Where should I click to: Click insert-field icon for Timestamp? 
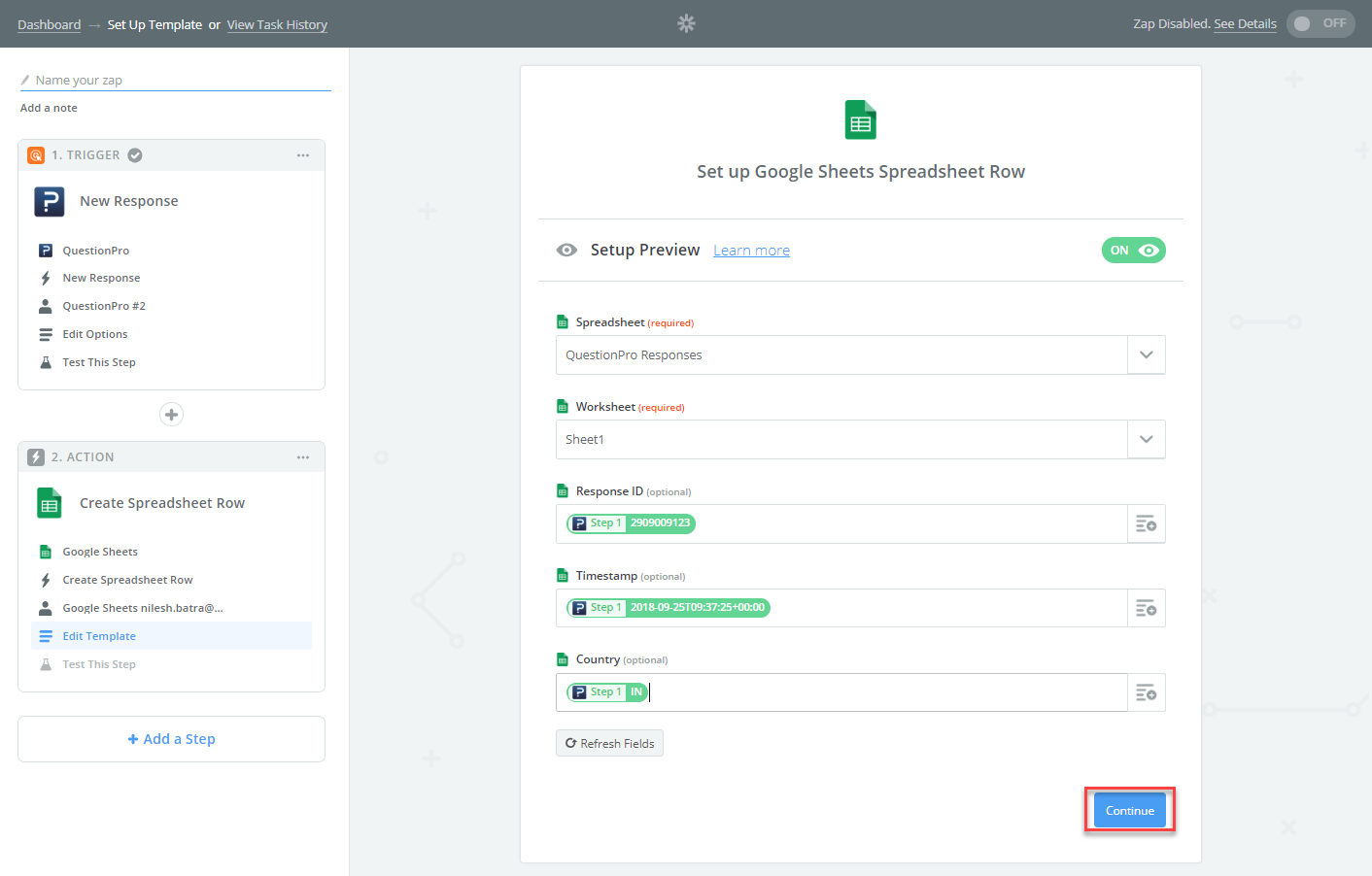1146,609
